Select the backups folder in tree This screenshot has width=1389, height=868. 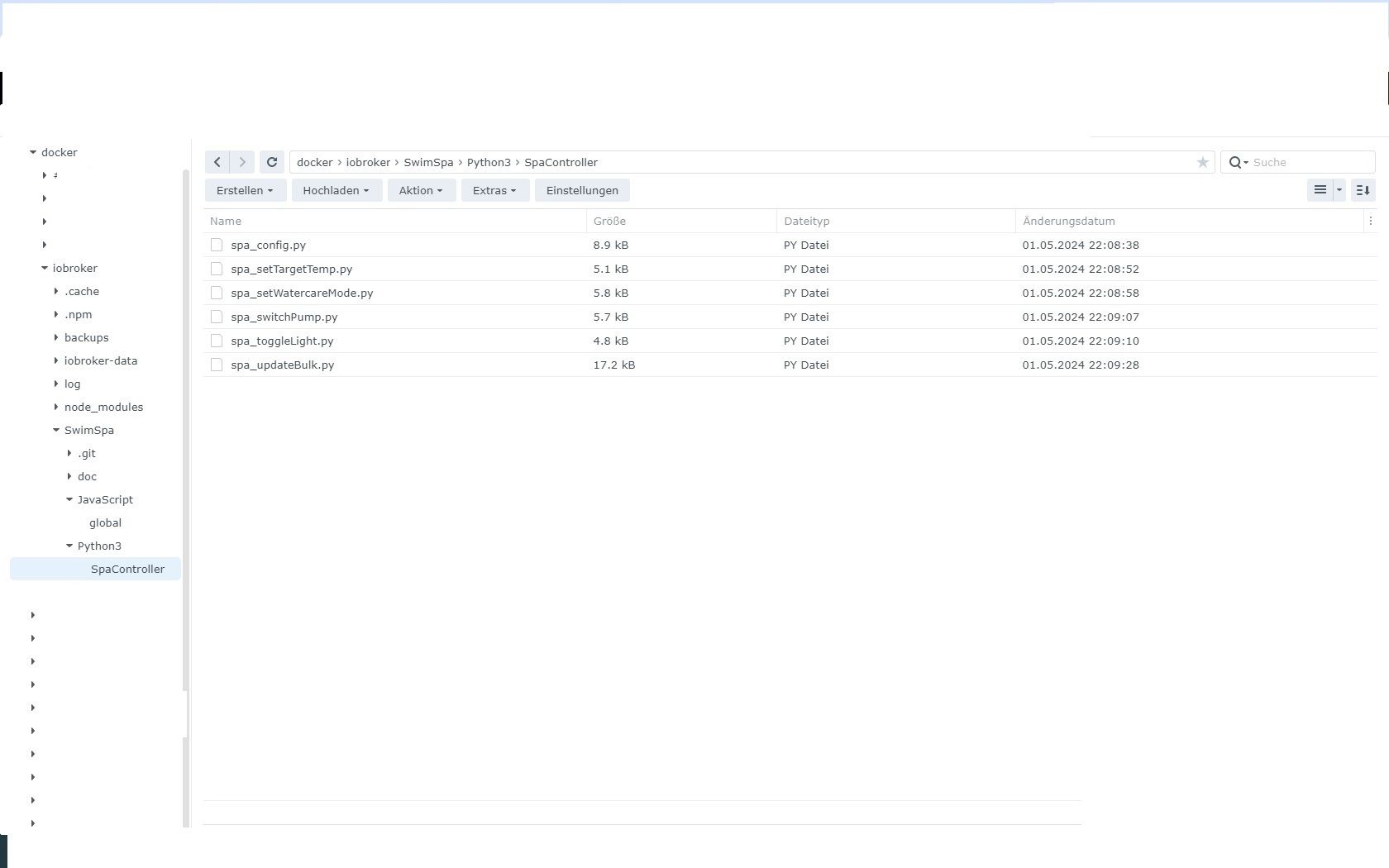tap(87, 337)
